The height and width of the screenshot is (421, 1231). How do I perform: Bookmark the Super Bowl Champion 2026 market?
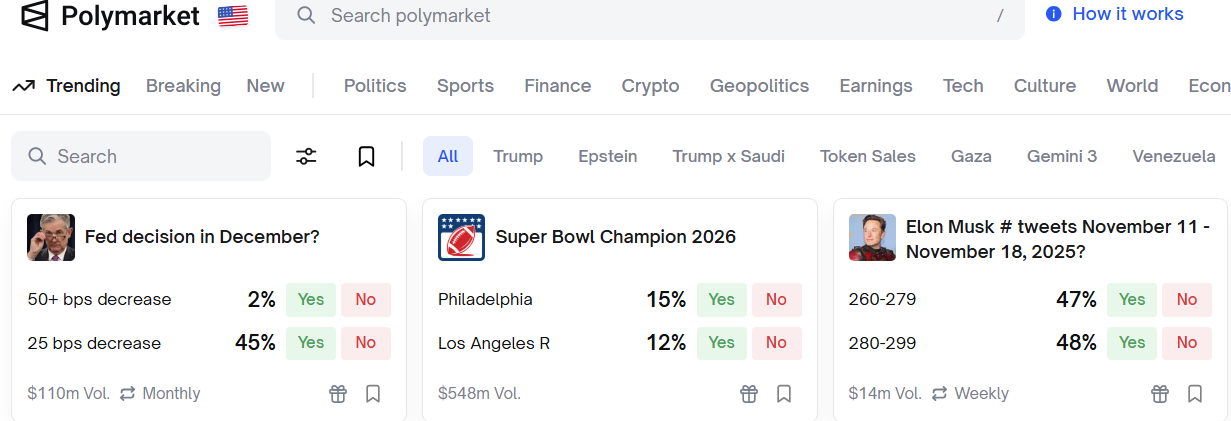point(784,394)
